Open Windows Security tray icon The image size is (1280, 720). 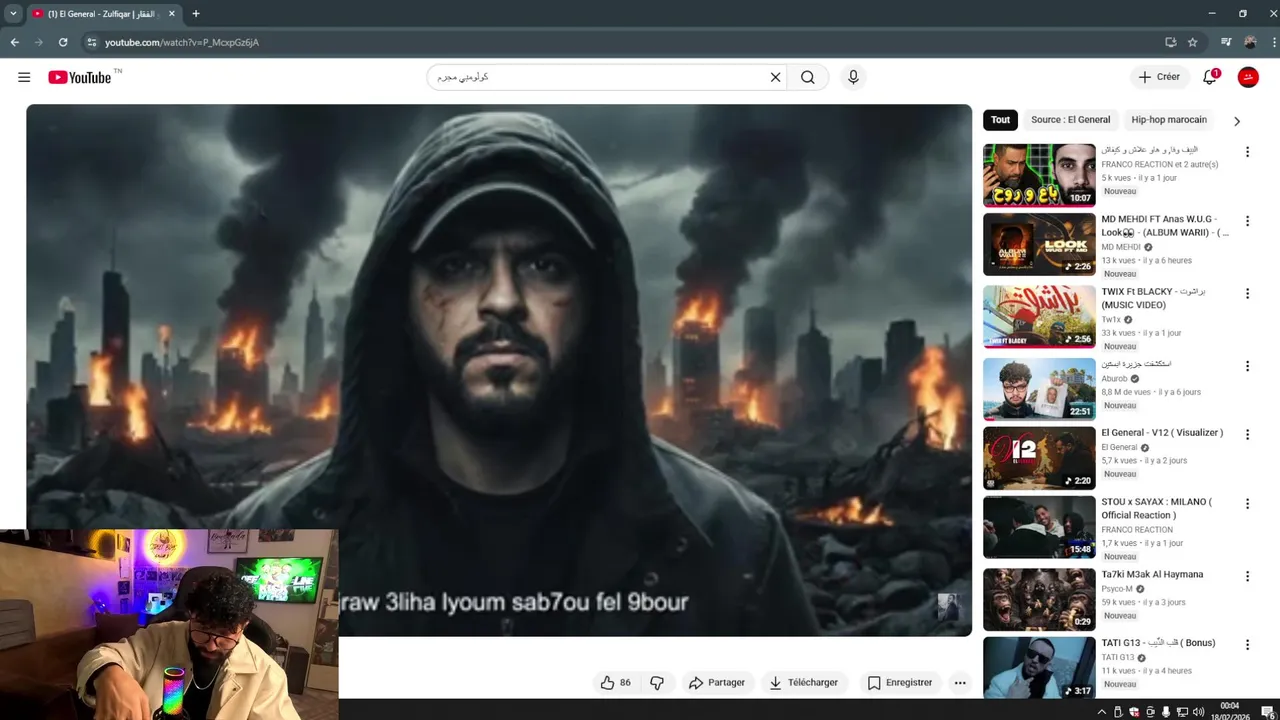click(x=1134, y=712)
